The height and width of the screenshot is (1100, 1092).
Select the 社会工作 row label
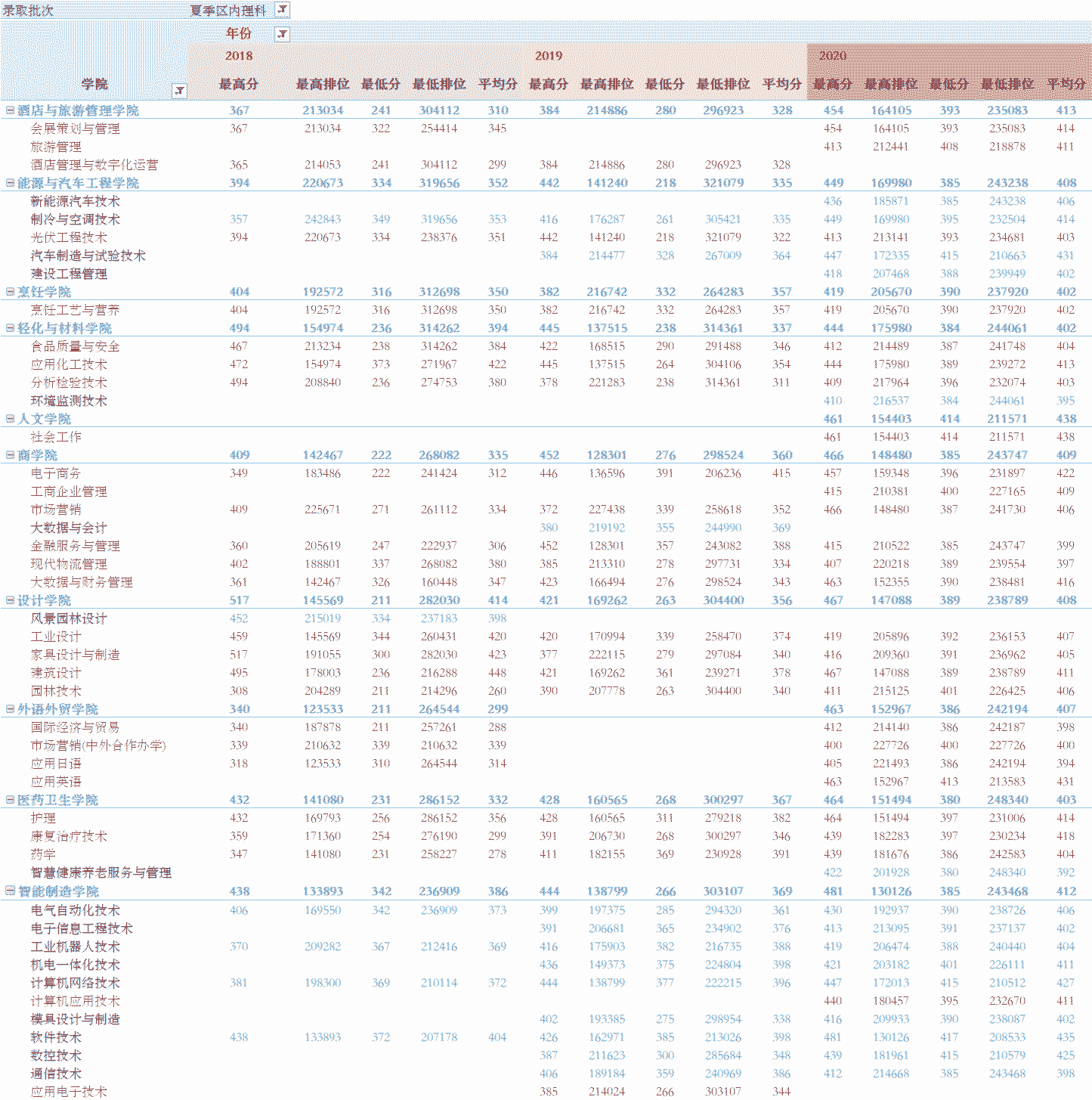[55, 437]
